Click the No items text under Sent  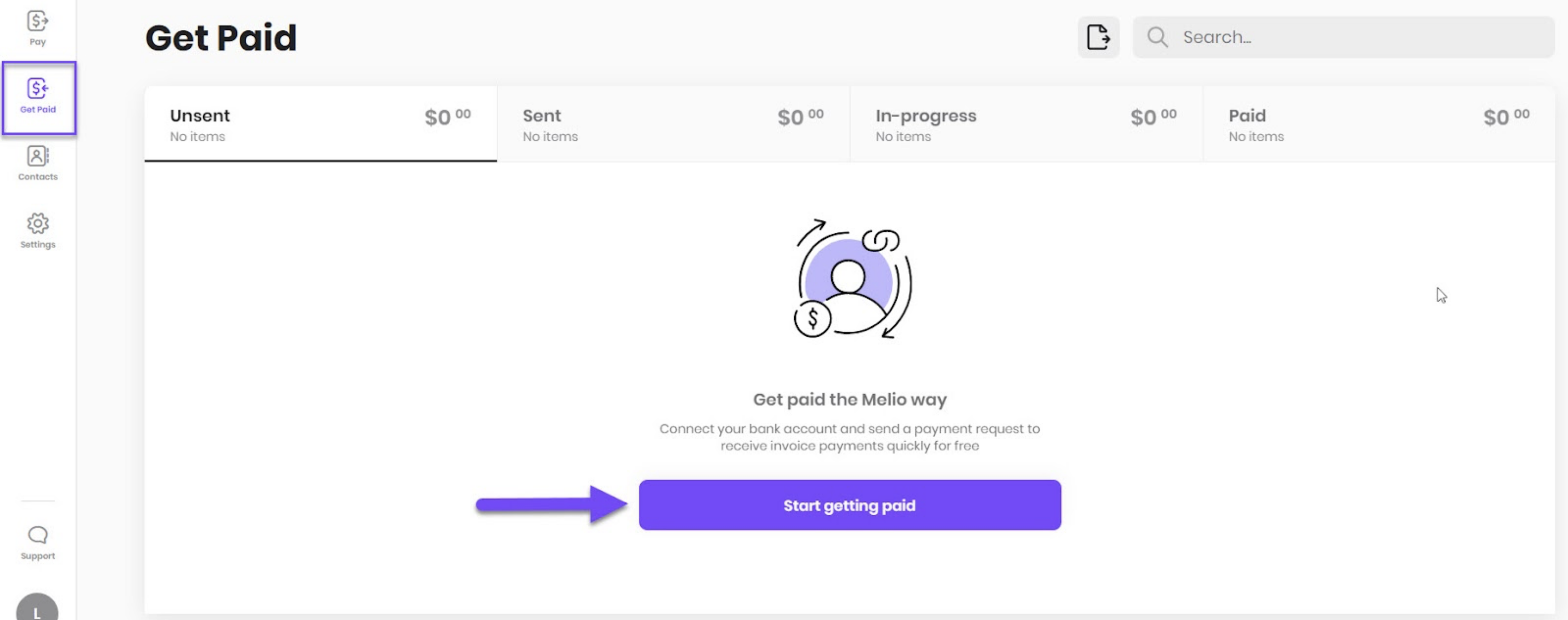[x=550, y=137]
